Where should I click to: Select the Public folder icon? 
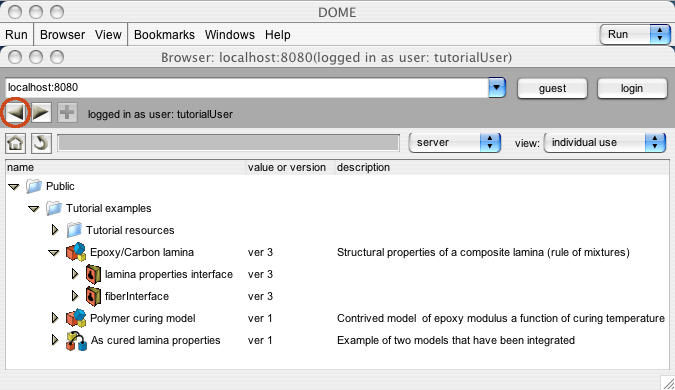click(34, 186)
